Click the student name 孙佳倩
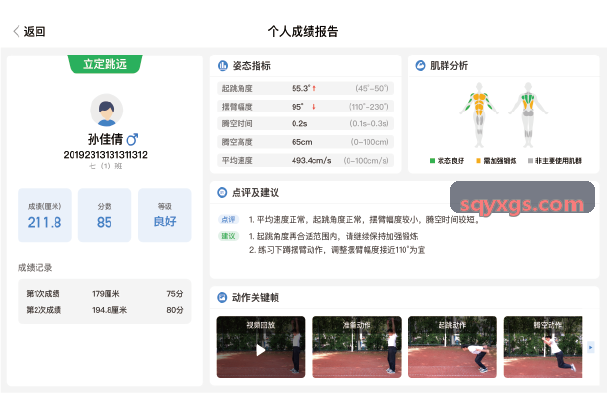The width and height of the screenshot is (607, 393). click(105, 139)
